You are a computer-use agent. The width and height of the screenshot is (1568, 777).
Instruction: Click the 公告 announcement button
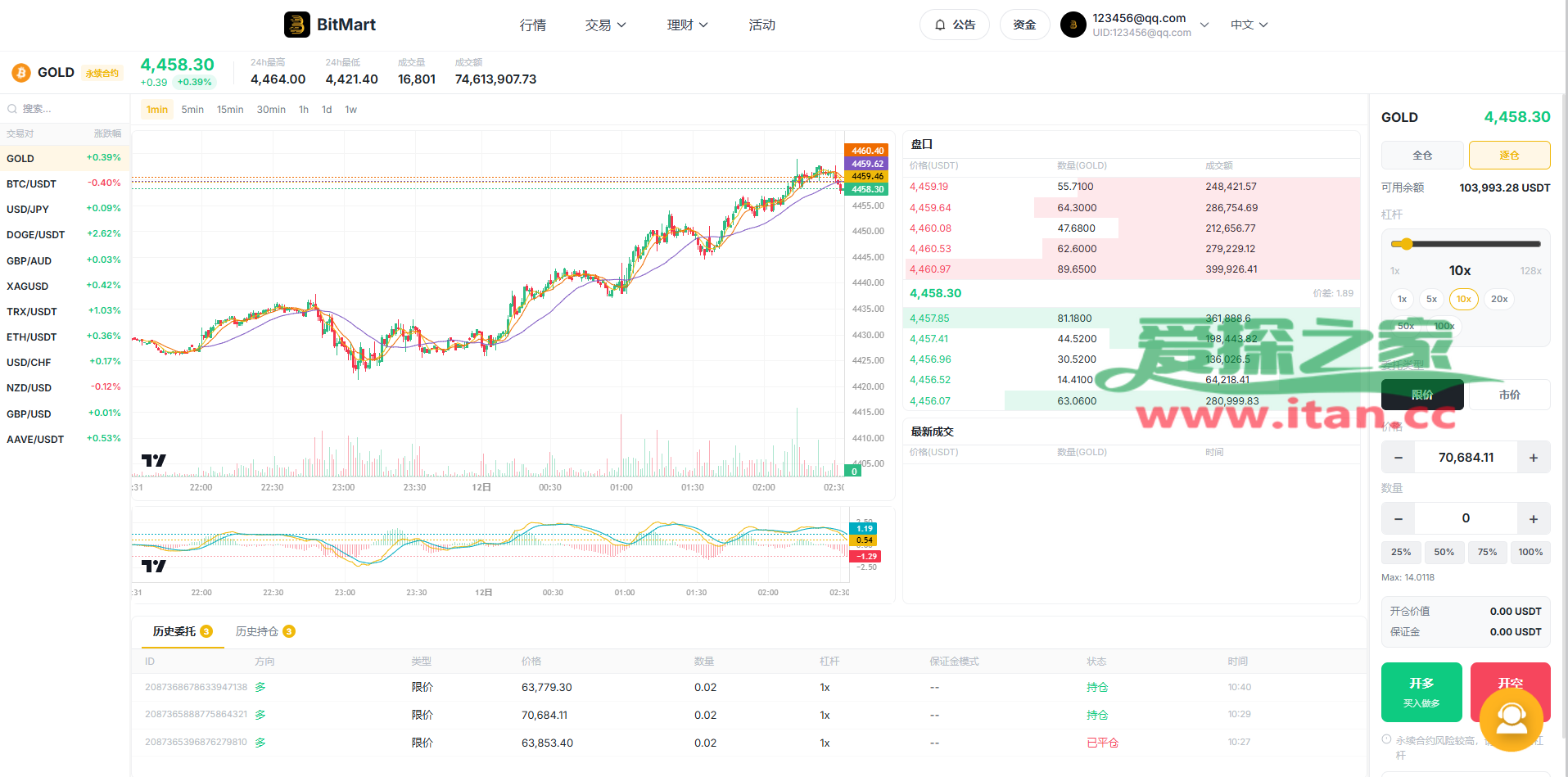(955, 25)
